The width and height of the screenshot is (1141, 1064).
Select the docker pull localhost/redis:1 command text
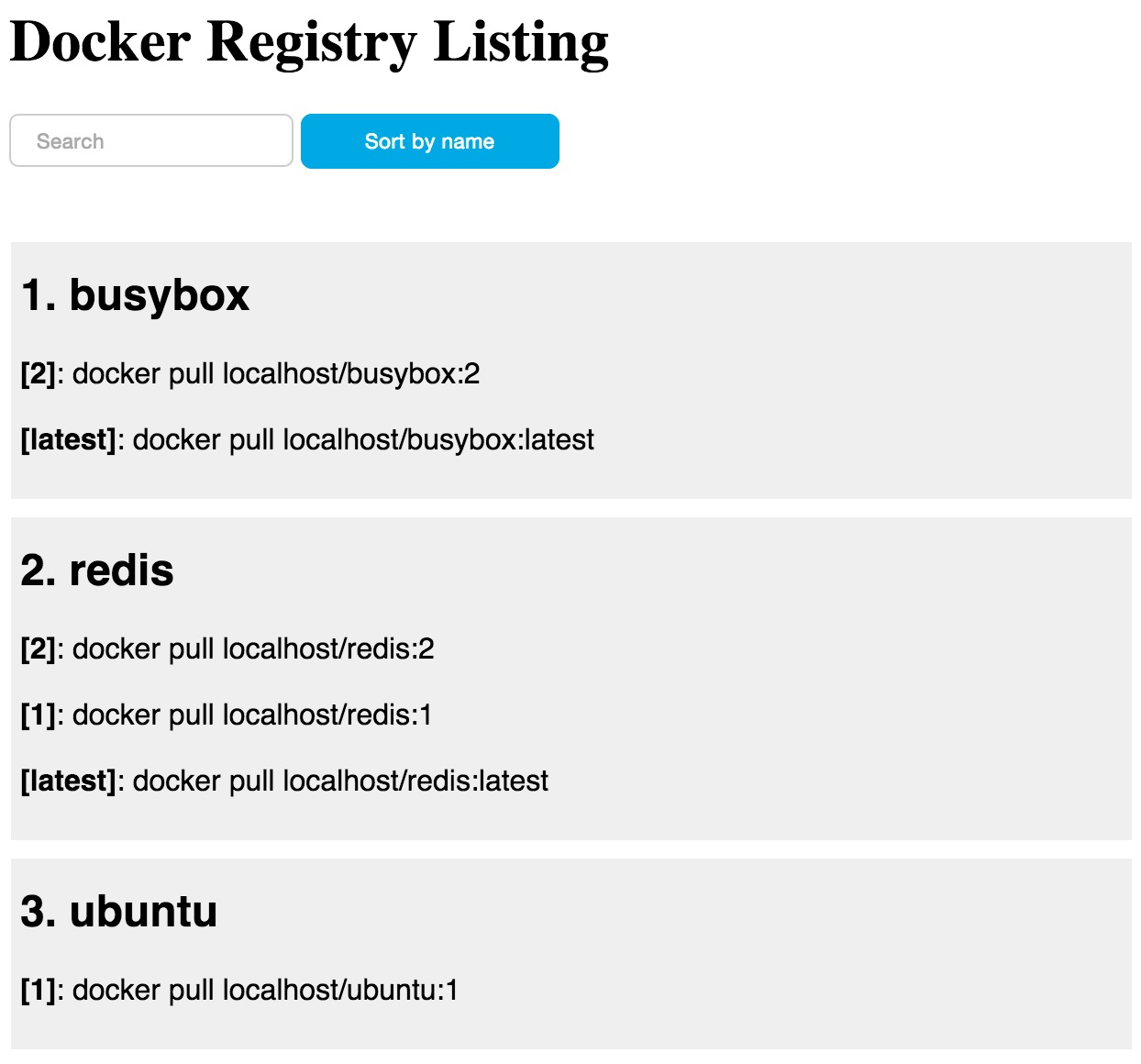(x=252, y=715)
